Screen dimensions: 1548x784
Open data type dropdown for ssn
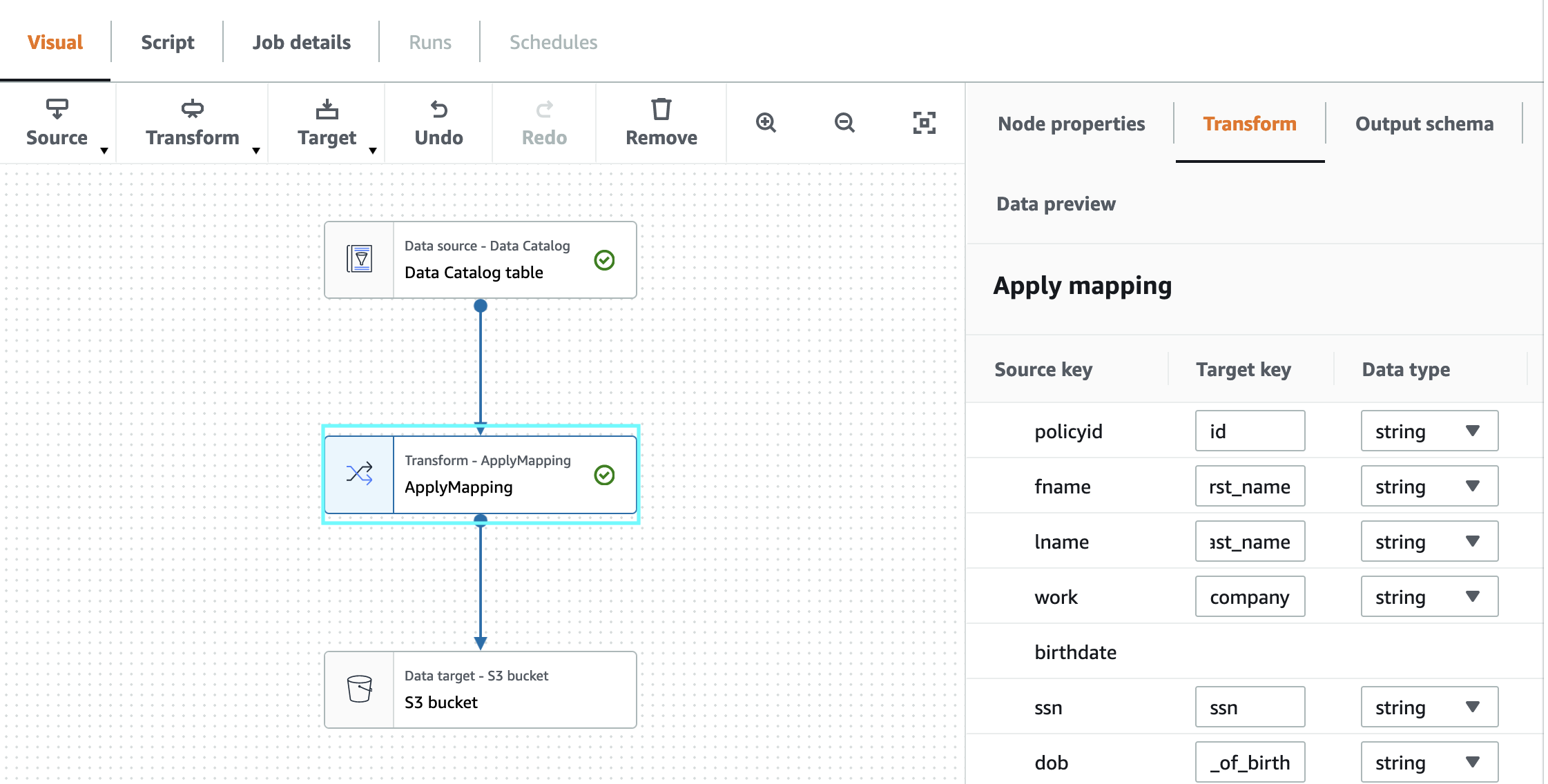1429,707
